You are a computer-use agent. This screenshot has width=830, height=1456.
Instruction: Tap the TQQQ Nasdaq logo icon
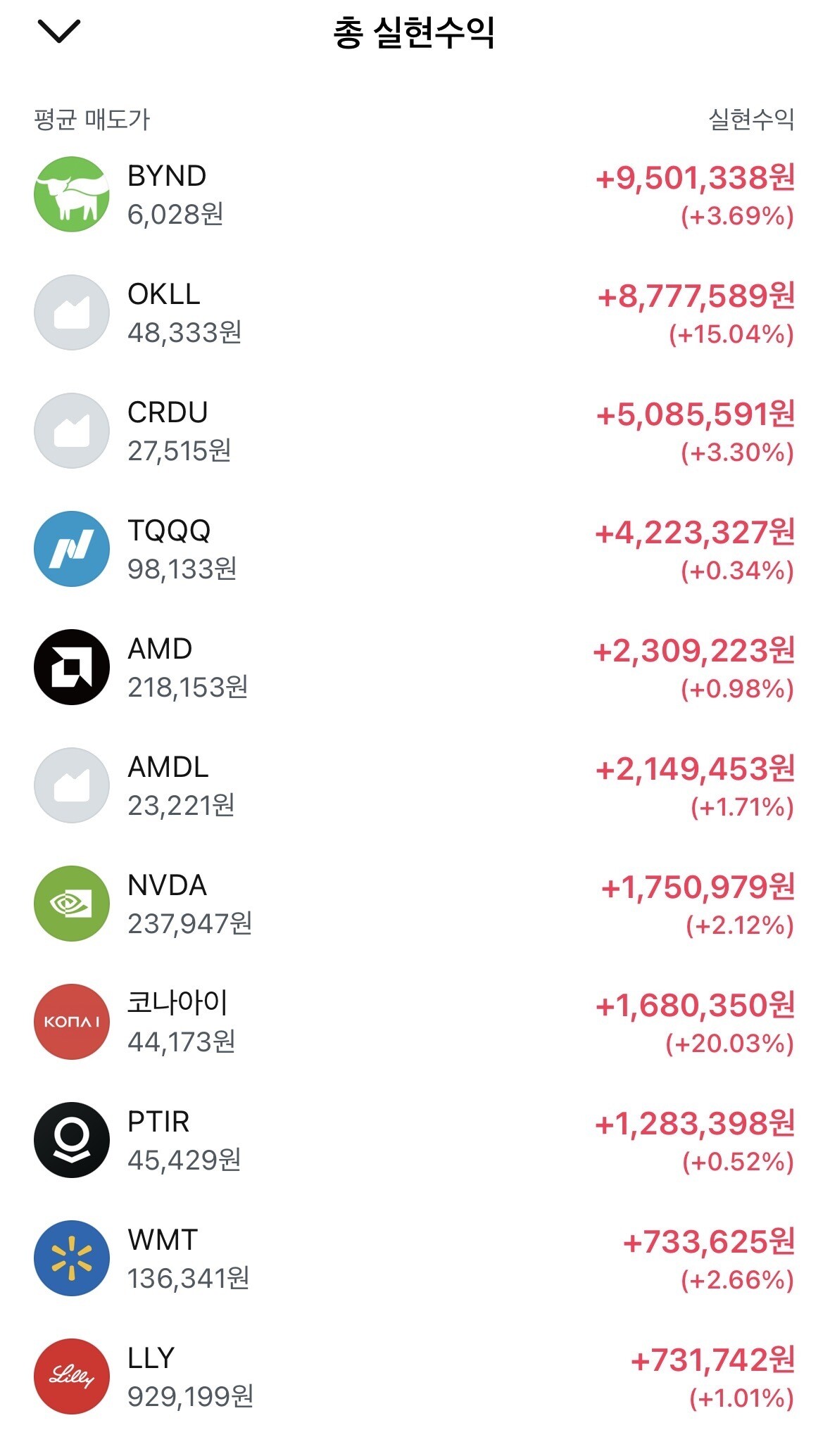72,549
